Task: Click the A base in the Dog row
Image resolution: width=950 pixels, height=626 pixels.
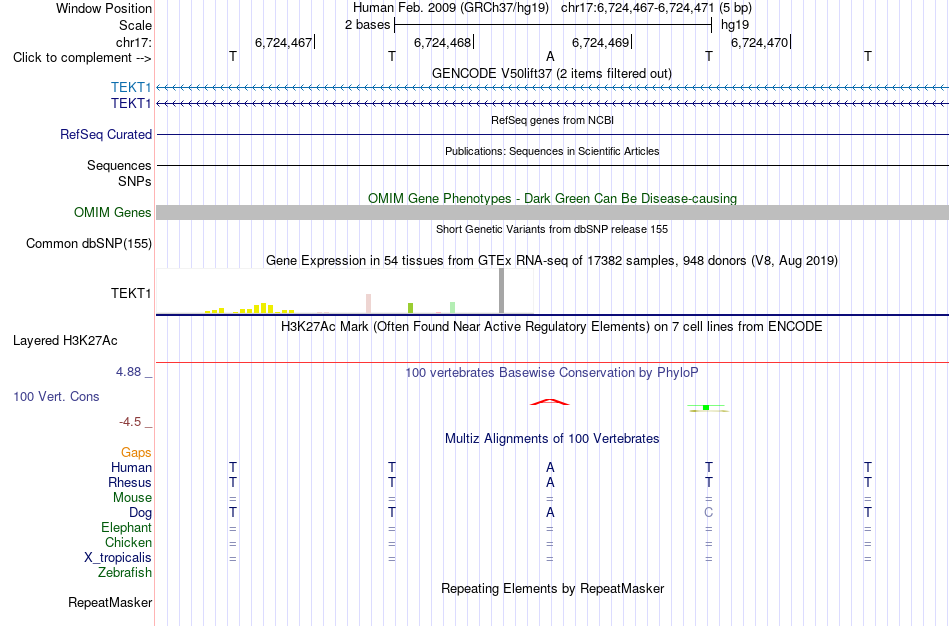Action: tap(550, 513)
